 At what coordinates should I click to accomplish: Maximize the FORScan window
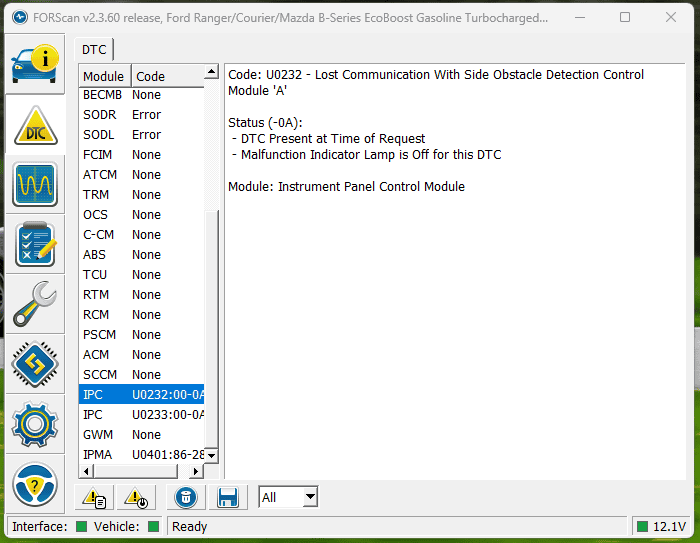(625, 17)
